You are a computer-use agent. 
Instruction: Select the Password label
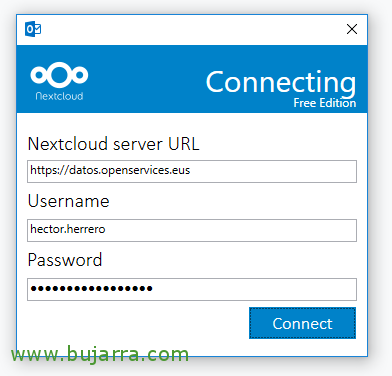tap(65, 260)
